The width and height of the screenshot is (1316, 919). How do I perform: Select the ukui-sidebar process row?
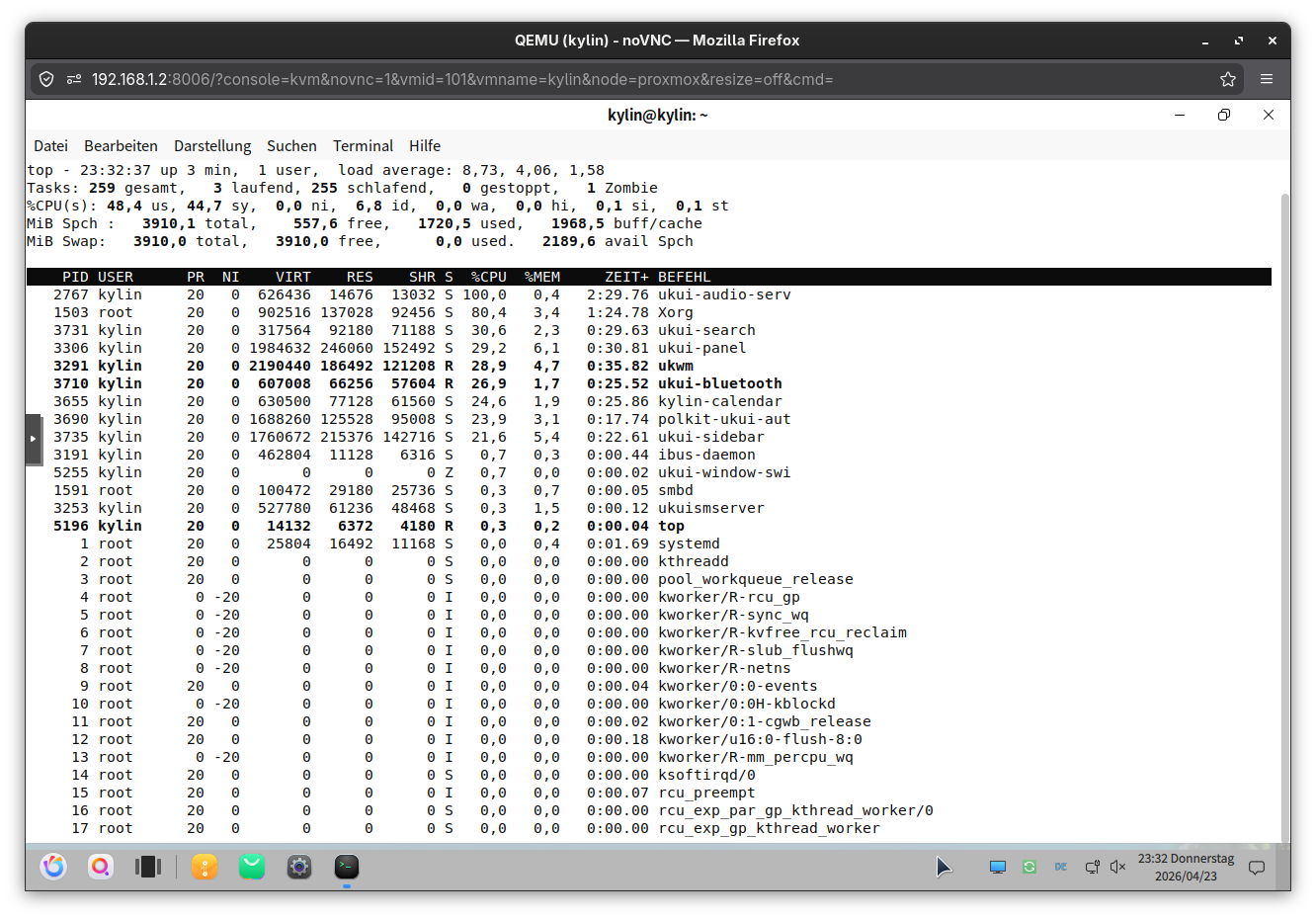(x=648, y=437)
